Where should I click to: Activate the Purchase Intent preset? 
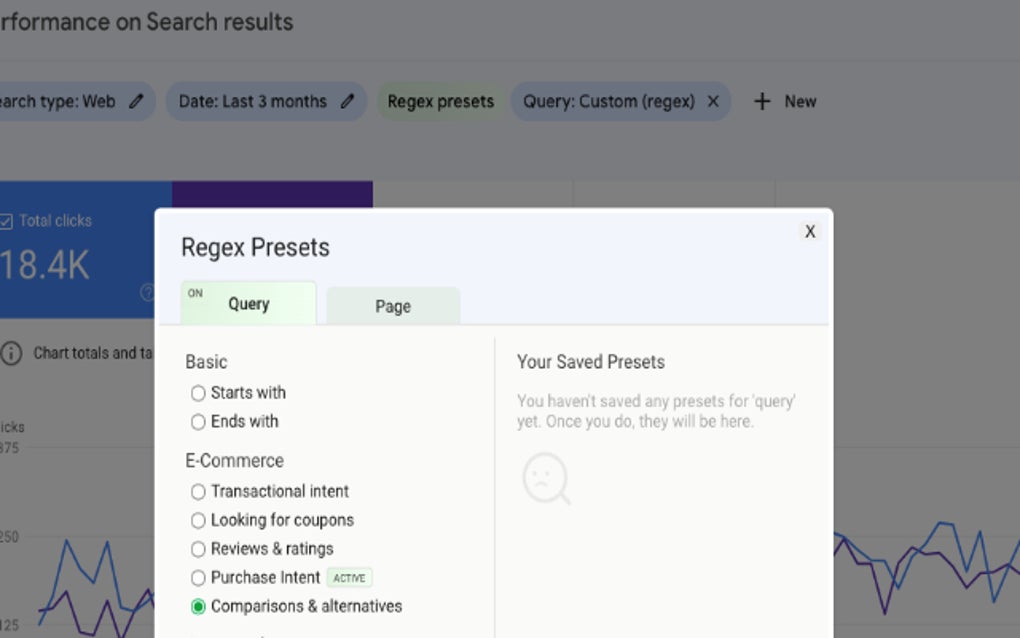[198, 577]
